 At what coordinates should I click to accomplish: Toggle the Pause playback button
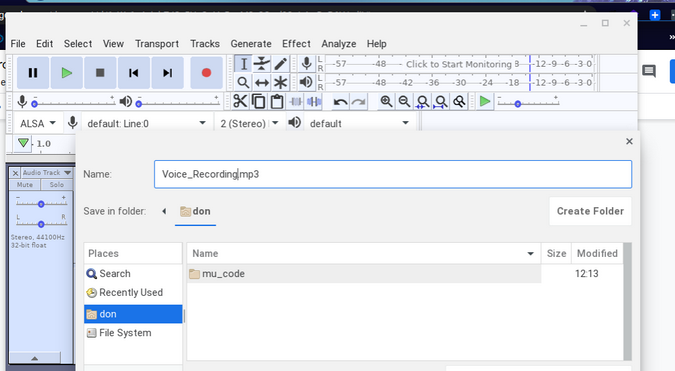[x=33, y=73]
